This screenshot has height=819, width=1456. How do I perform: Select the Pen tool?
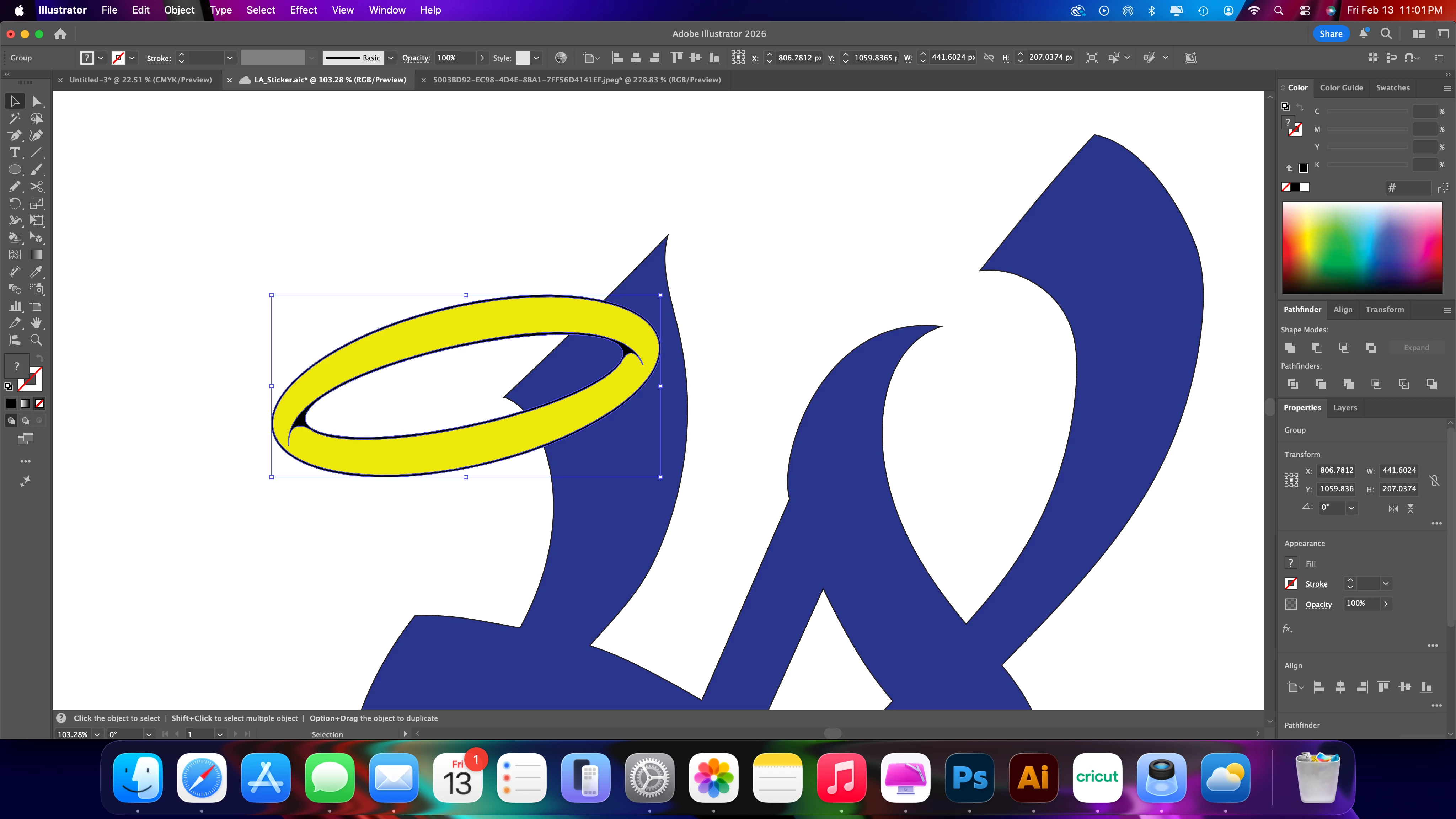15,136
